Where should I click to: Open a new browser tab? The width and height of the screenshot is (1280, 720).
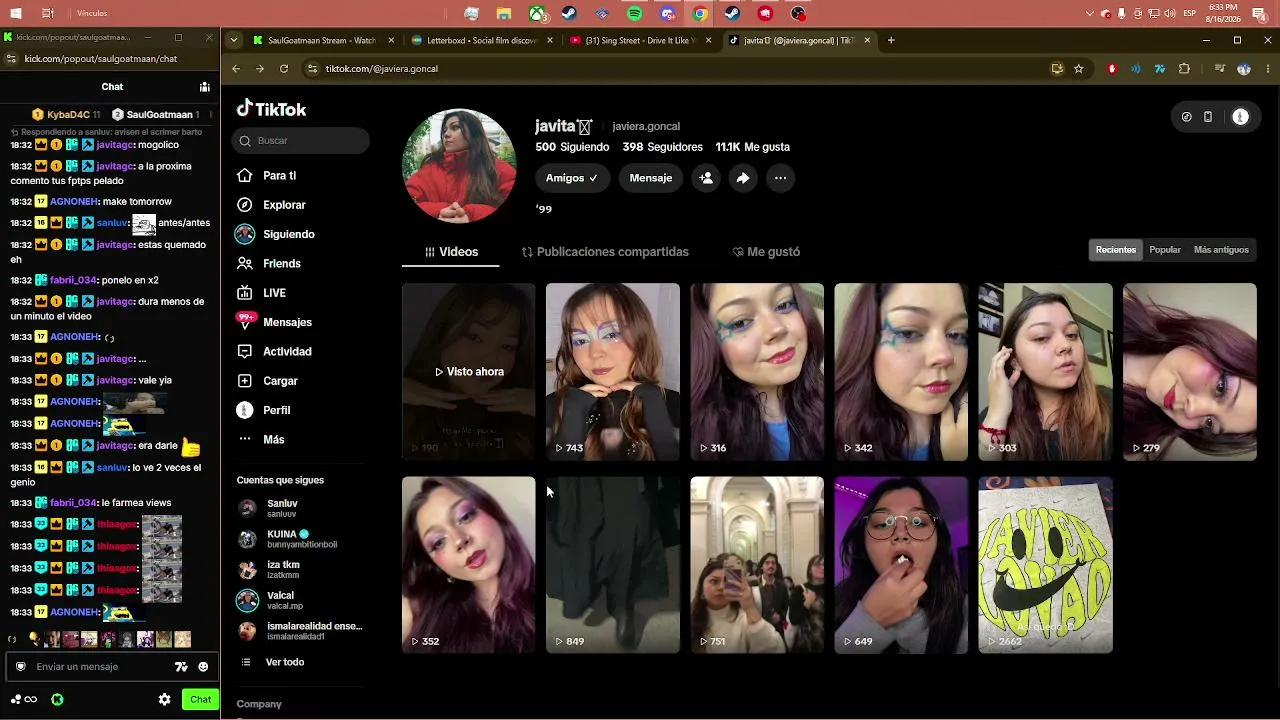(x=891, y=41)
